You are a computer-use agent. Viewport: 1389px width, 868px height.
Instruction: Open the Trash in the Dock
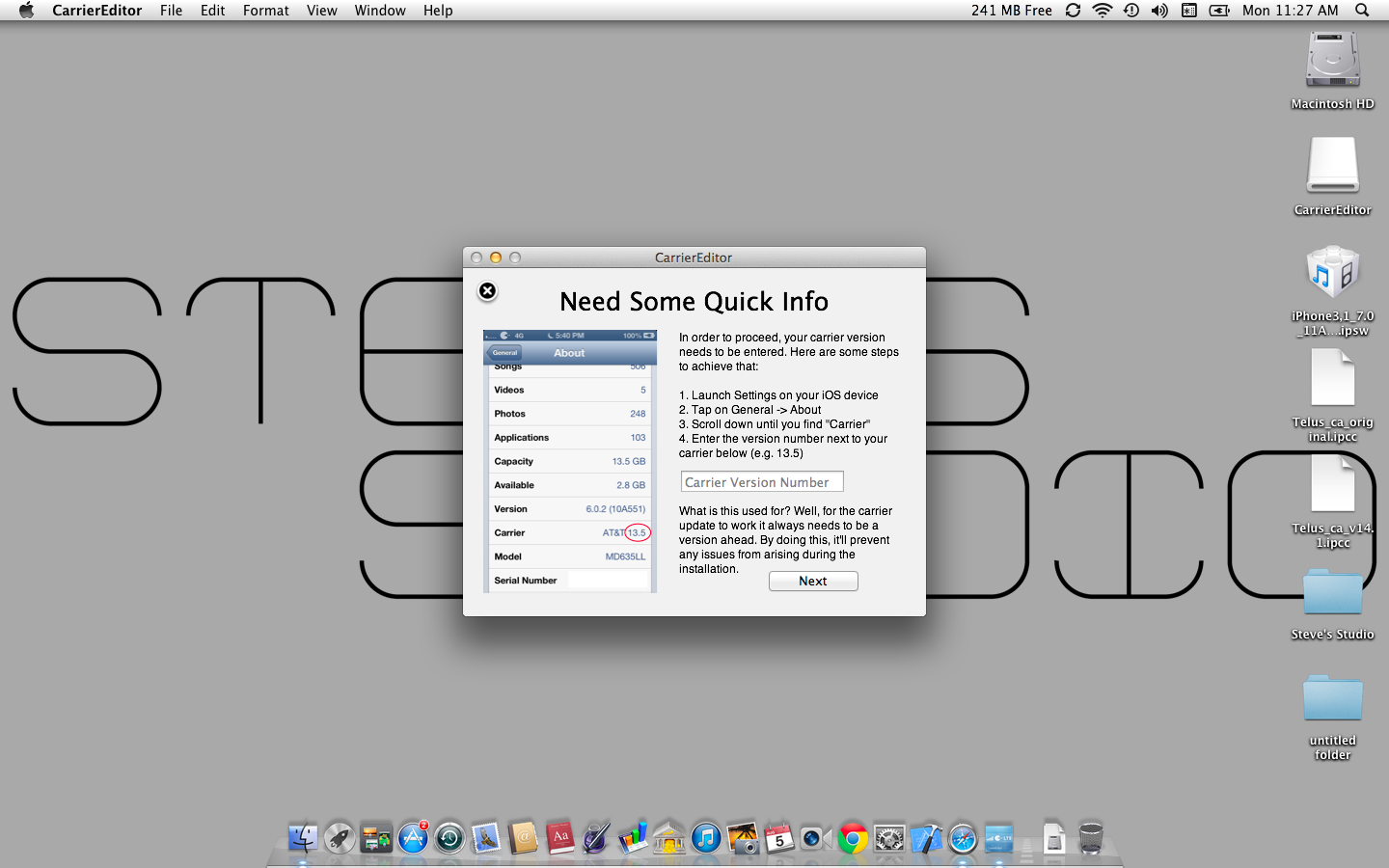[1091, 838]
